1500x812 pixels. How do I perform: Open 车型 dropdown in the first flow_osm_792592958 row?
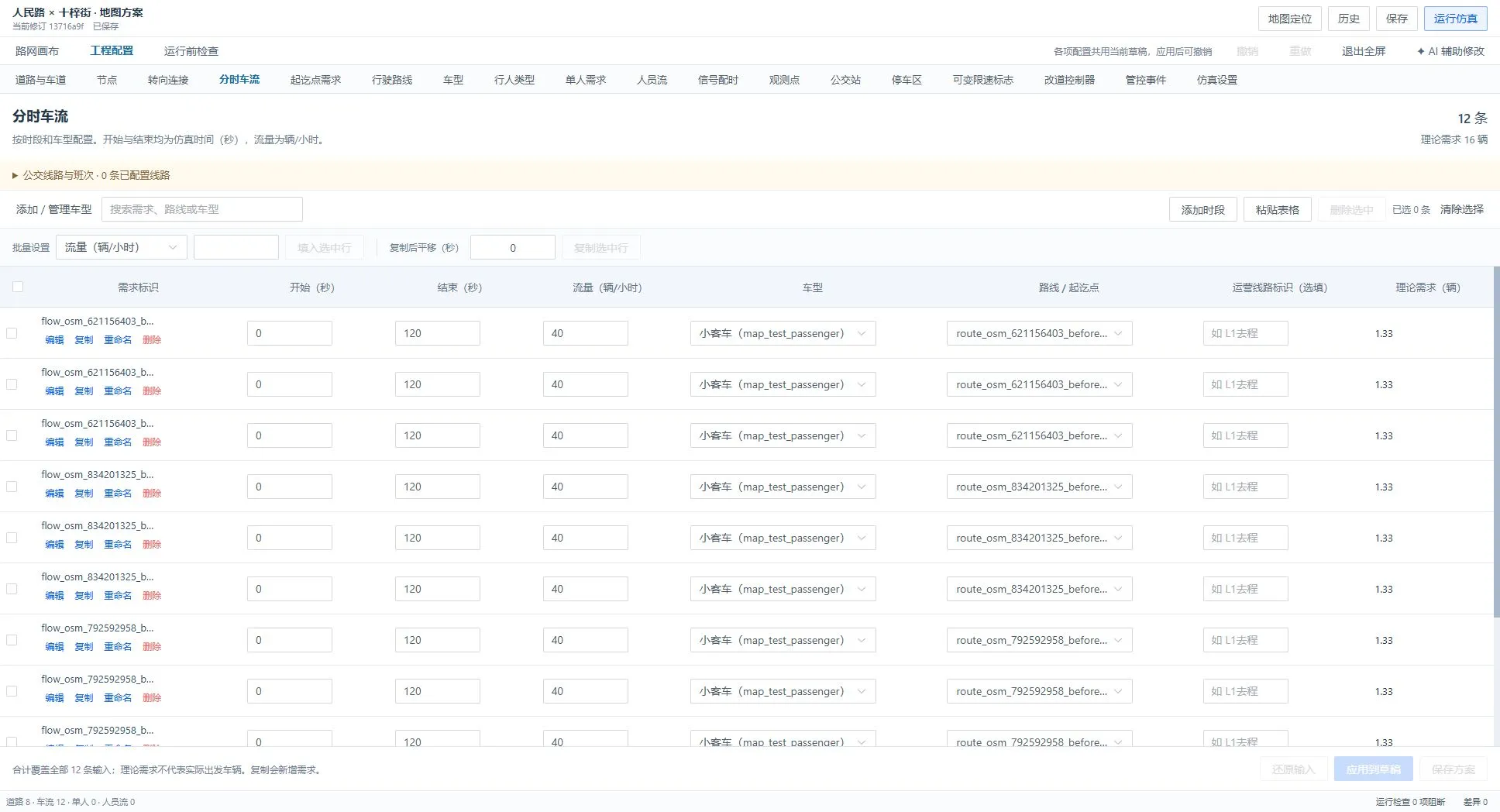click(x=783, y=640)
